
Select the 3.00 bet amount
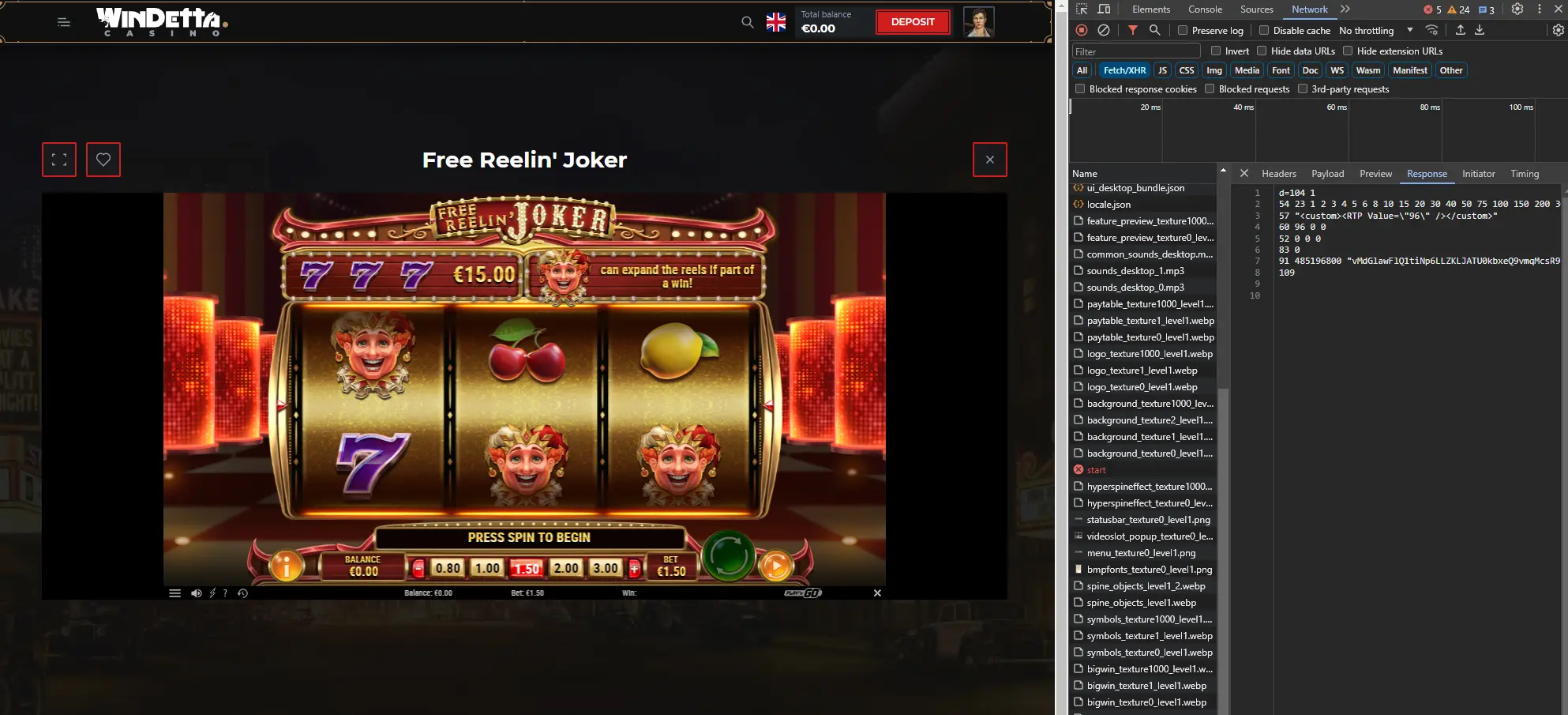point(606,568)
